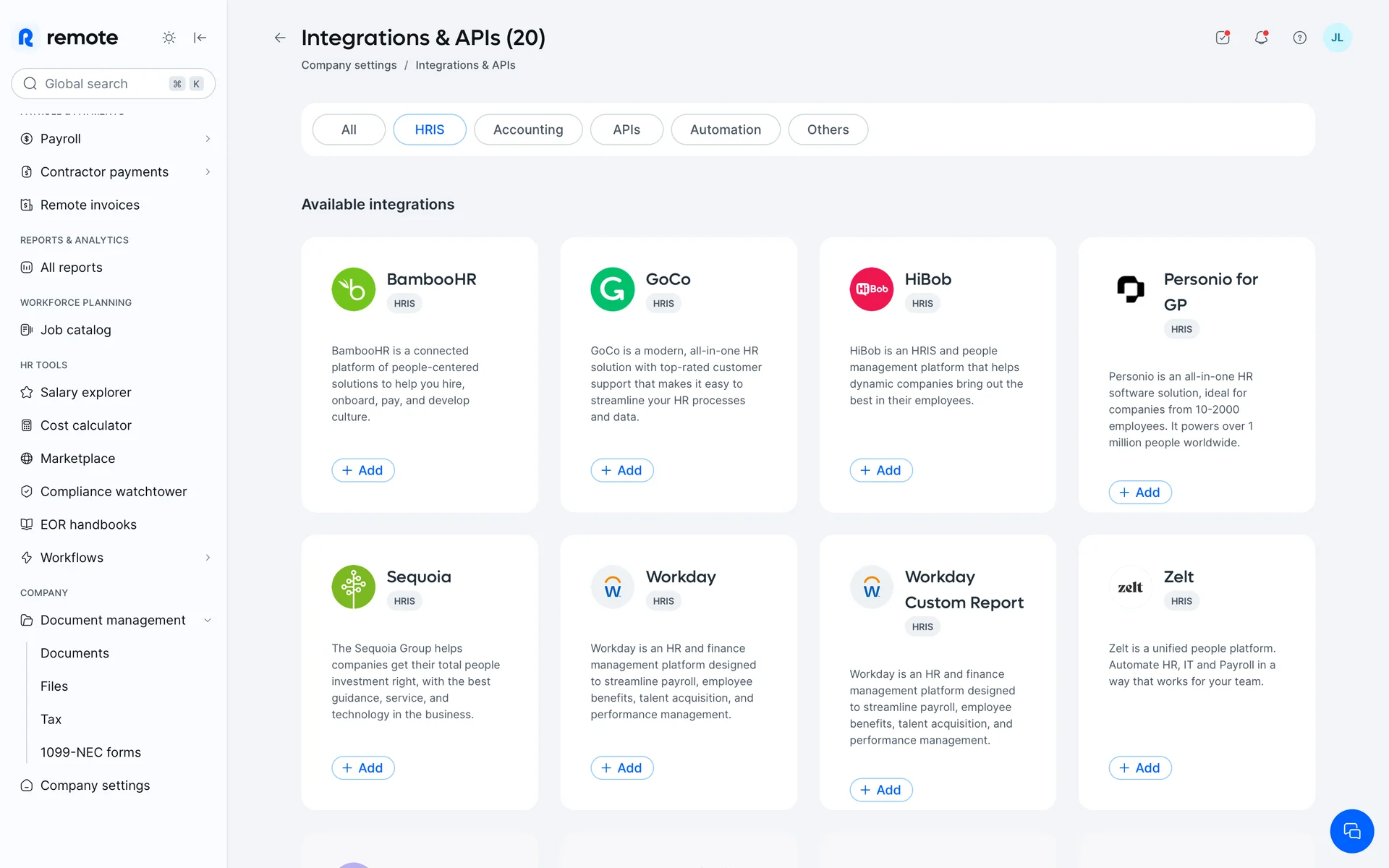Image resolution: width=1389 pixels, height=868 pixels.
Task: Open the tasks checklist icon in header
Action: pyautogui.click(x=1223, y=38)
